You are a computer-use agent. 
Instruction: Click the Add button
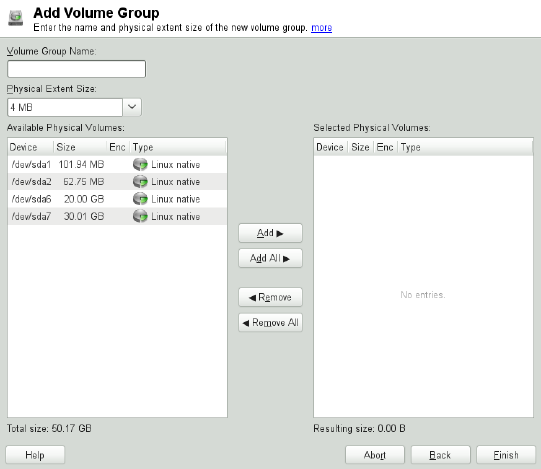click(x=270, y=233)
